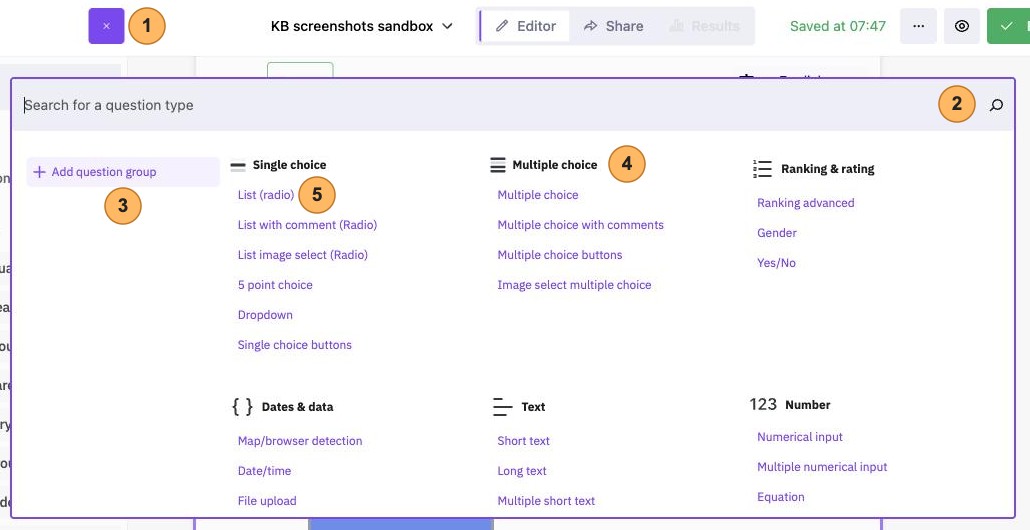
Task: Choose Date/time question type
Action: (264, 471)
